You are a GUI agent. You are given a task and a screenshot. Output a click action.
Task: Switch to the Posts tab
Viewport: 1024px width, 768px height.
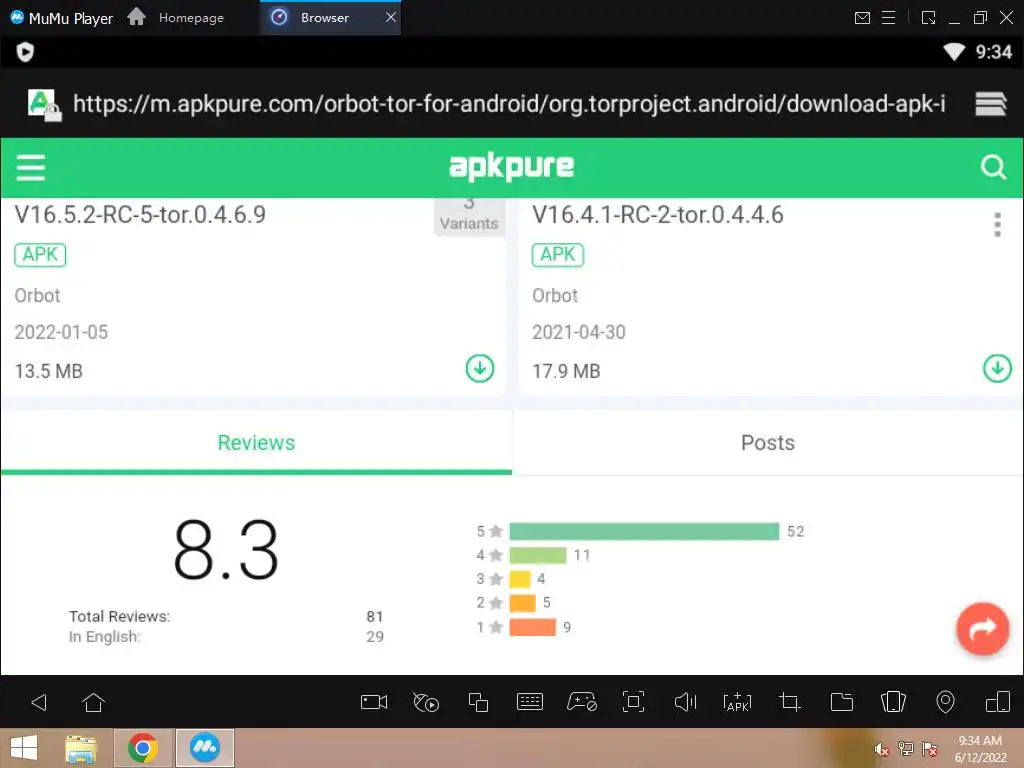point(768,443)
